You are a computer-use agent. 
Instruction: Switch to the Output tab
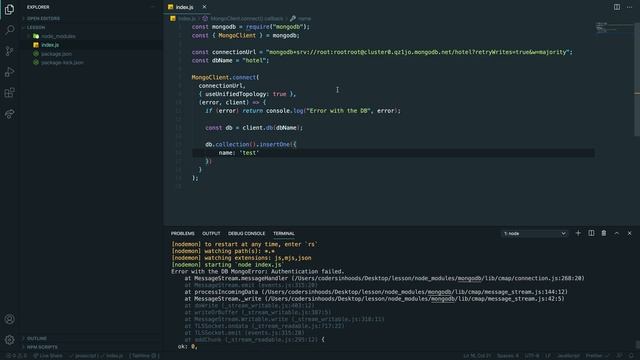[211, 233]
